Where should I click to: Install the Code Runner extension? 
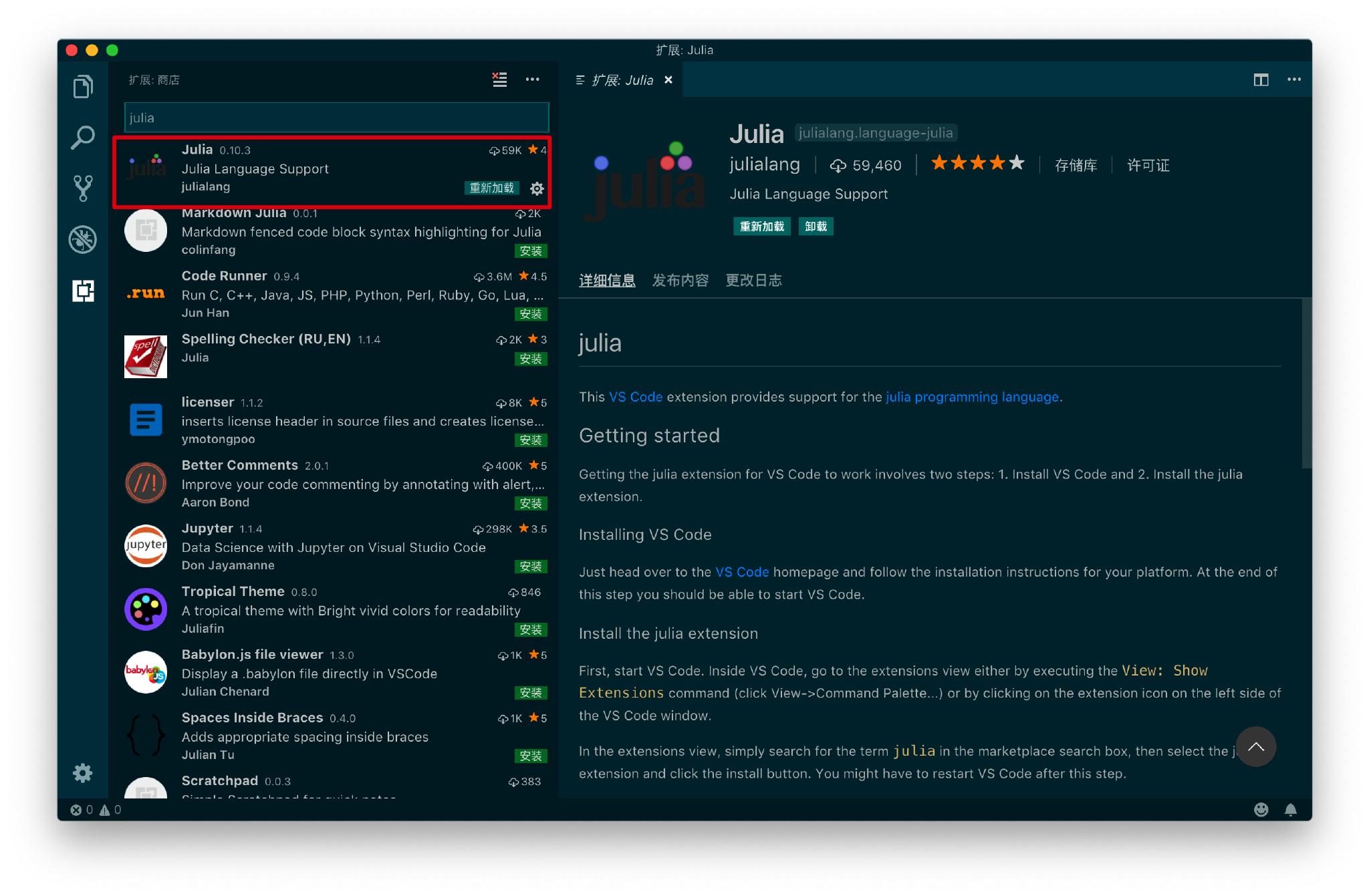coord(531,314)
